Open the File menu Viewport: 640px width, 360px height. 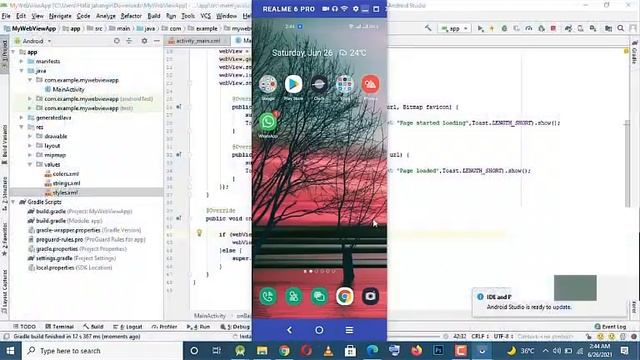click(6, 16)
